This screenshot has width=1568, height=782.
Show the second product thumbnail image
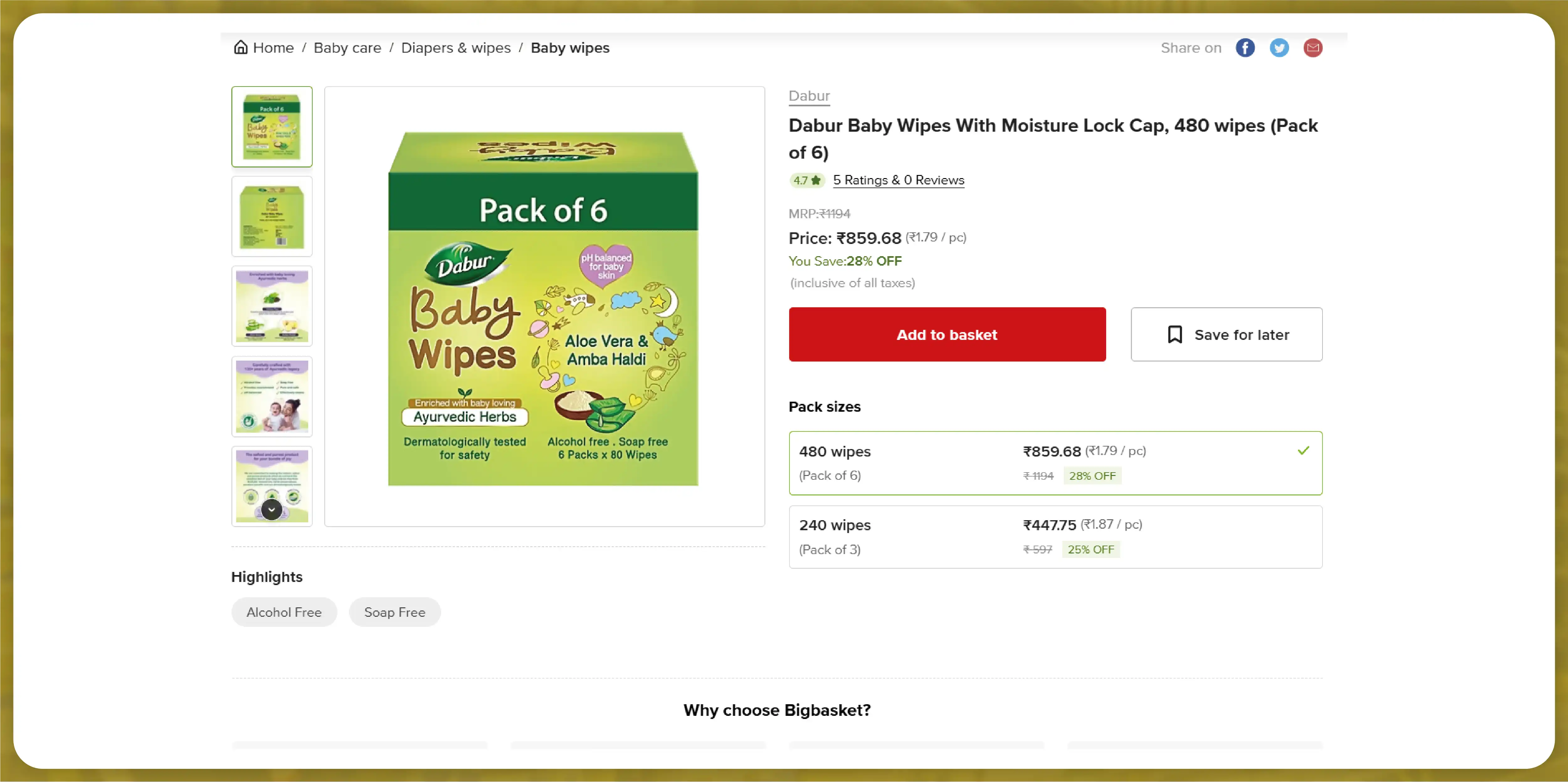point(272,217)
